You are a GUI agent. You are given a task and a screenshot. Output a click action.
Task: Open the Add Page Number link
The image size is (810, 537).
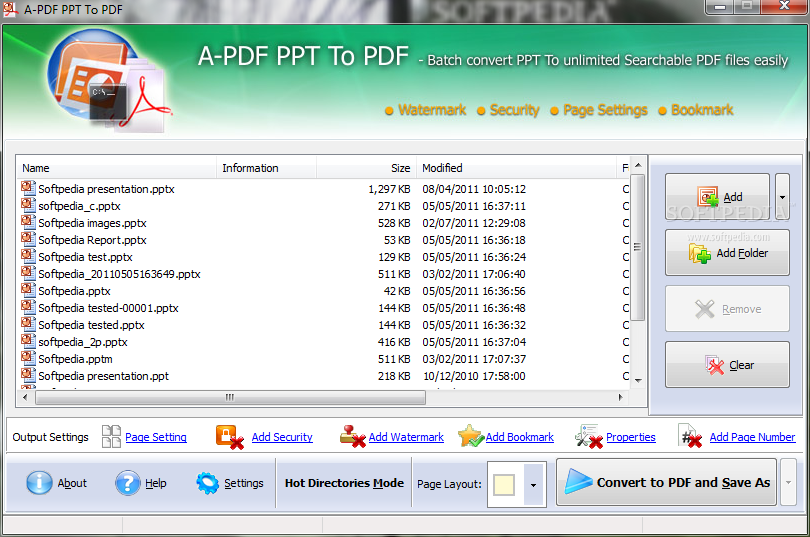[752, 437]
